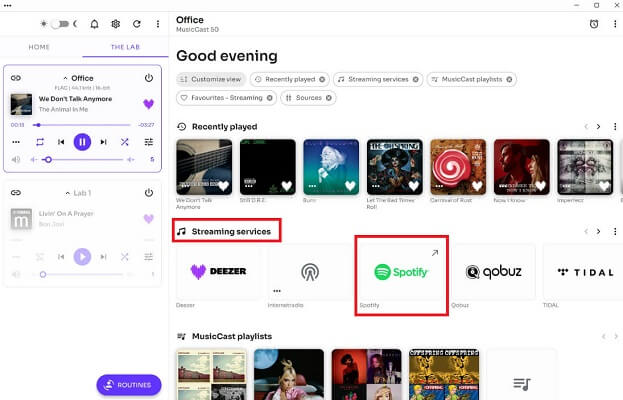The width and height of the screenshot is (623, 400).
Task: Skip to previous track in Office
Action: pos(61,142)
